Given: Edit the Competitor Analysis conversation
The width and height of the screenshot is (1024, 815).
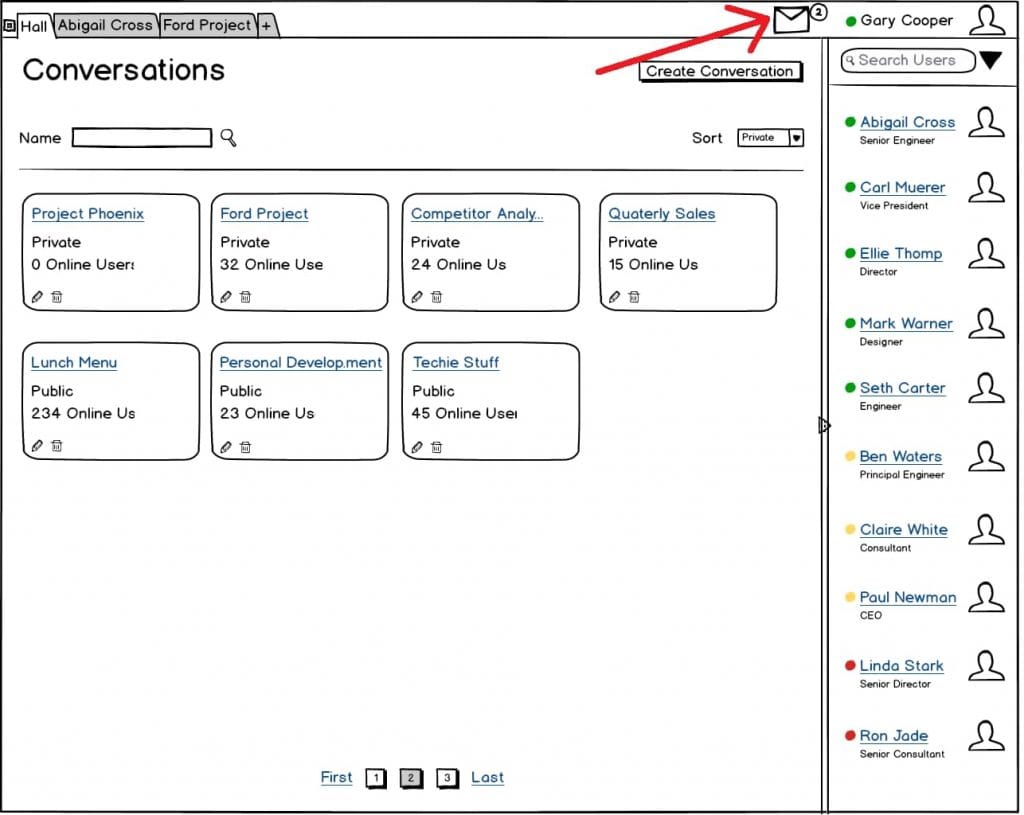Looking at the screenshot, I should point(417,297).
